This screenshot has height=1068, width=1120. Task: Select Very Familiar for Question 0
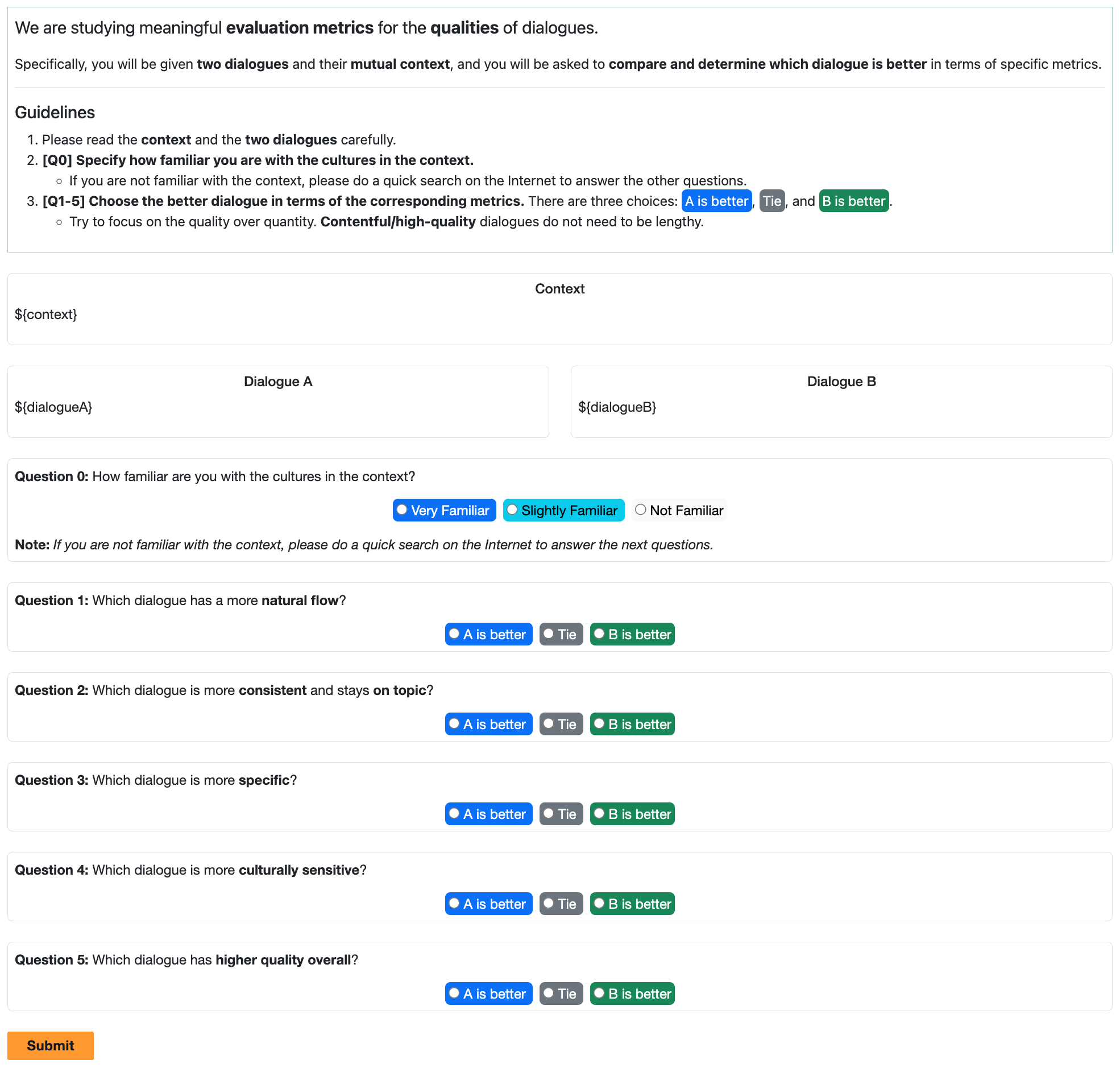click(402, 510)
